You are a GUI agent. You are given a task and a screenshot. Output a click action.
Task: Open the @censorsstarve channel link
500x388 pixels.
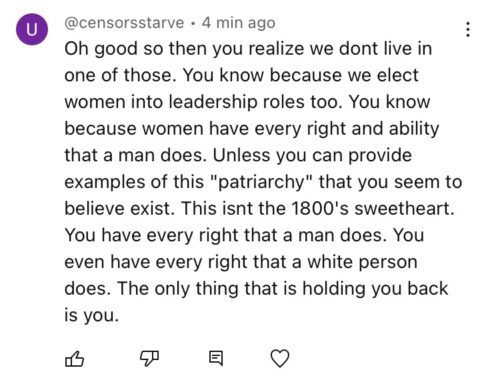point(124,23)
